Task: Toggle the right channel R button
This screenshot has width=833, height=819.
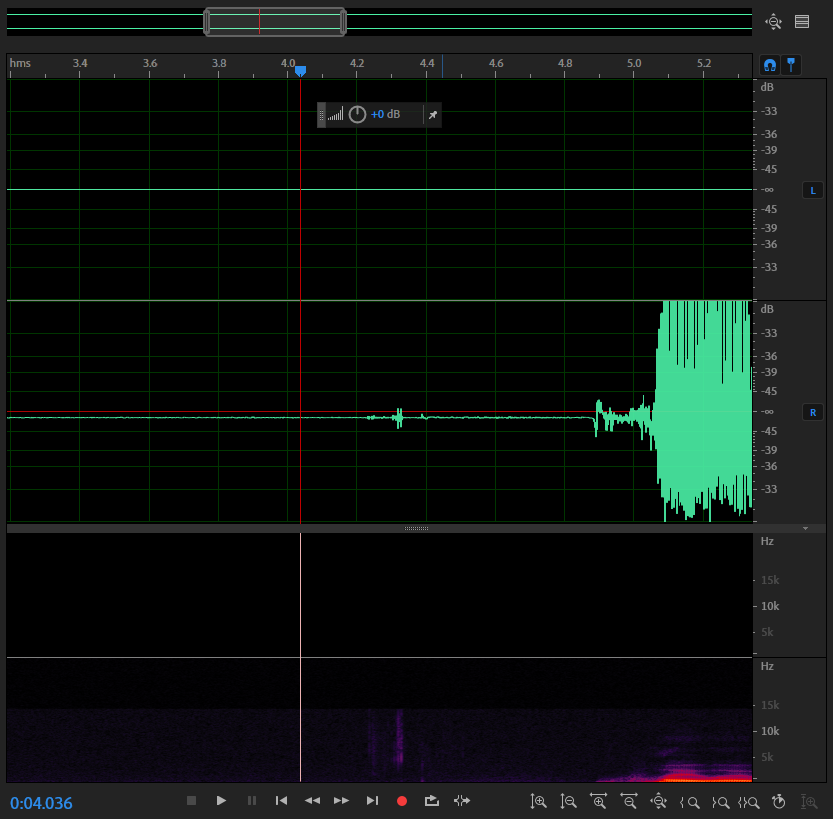Action: pos(812,412)
